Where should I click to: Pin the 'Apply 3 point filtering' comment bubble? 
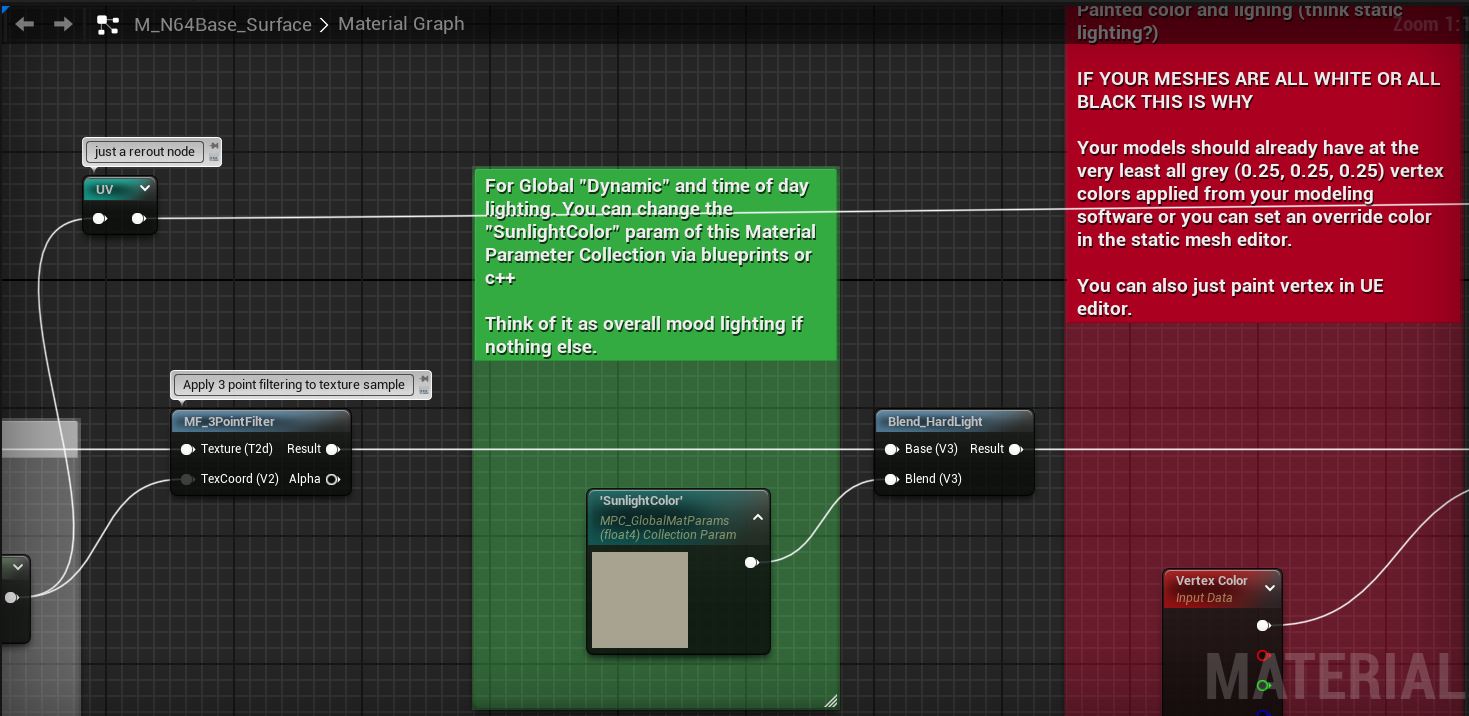[425, 379]
